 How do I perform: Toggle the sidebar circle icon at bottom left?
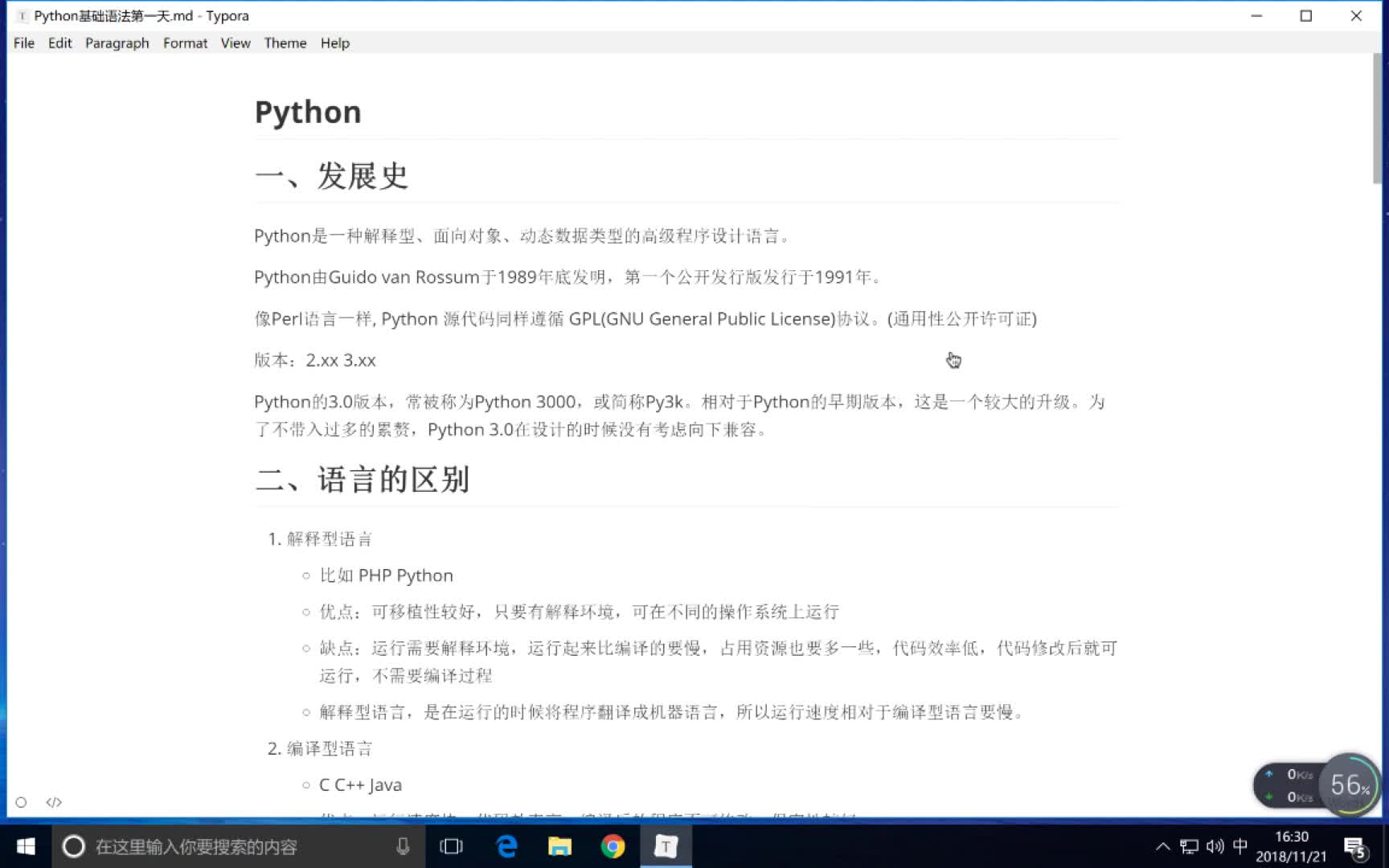21,802
